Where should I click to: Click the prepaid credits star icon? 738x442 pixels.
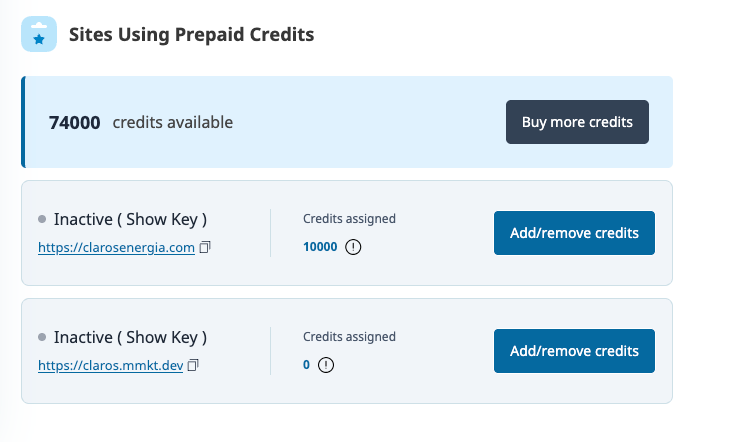coord(38,35)
